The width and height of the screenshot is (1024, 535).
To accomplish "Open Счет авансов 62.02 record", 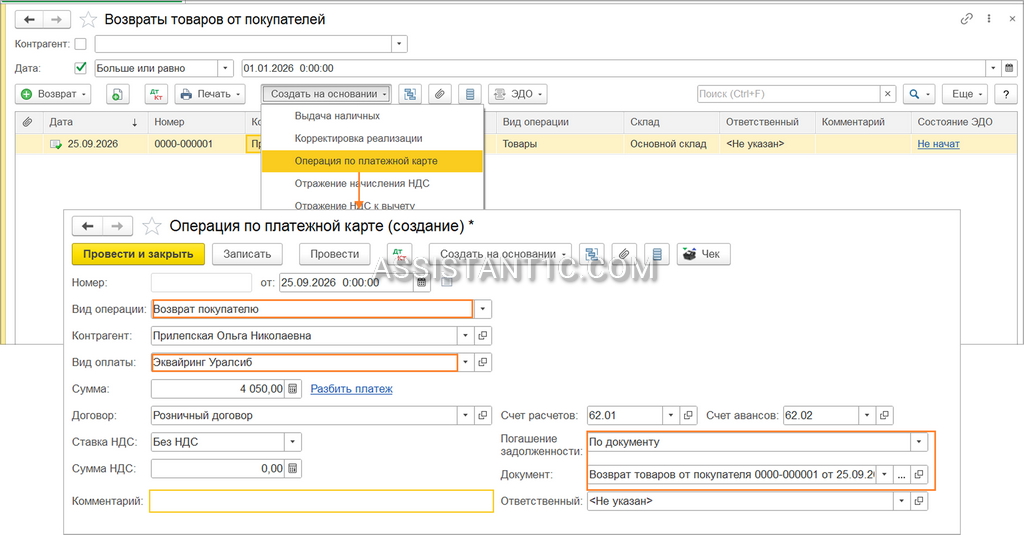I will tap(884, 415).
